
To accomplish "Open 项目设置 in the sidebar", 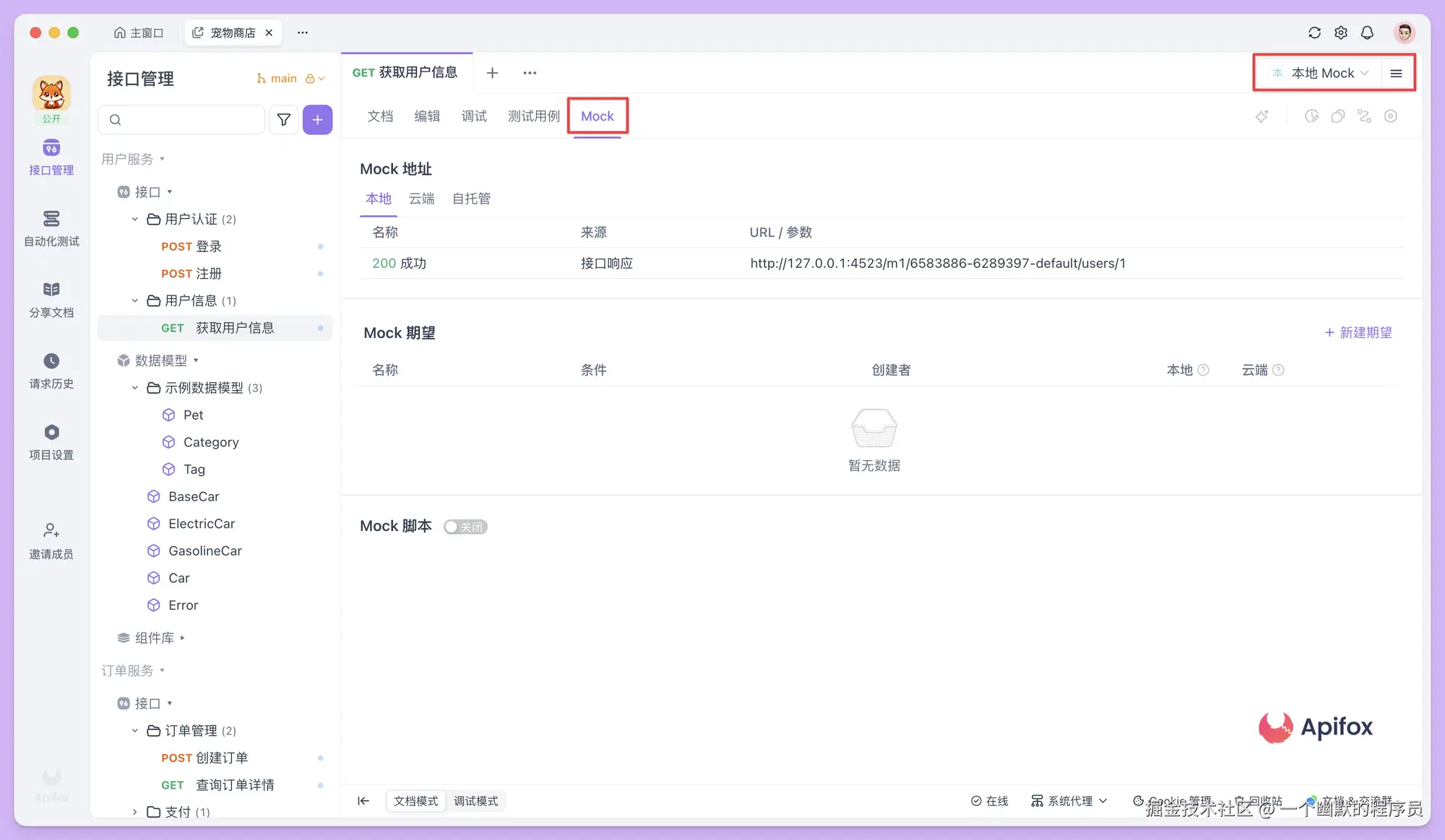I will point(51,441).
